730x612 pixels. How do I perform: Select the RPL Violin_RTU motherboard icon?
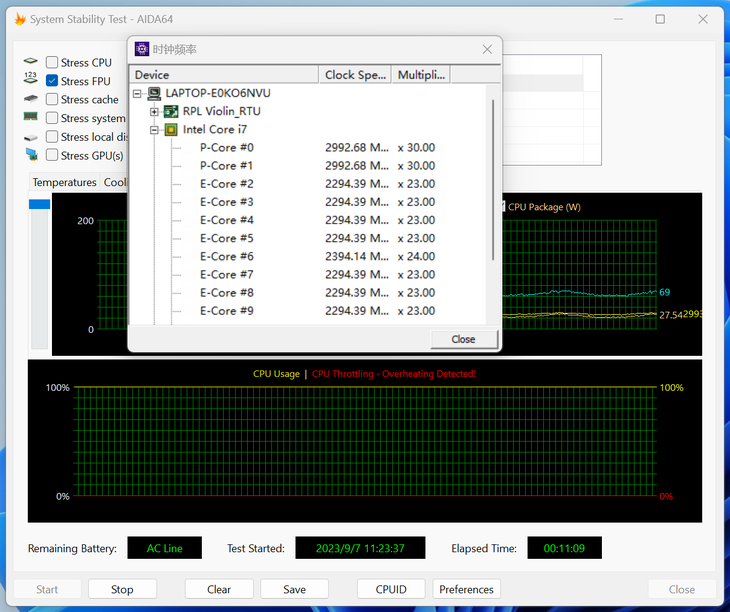(x=171, y=111)
